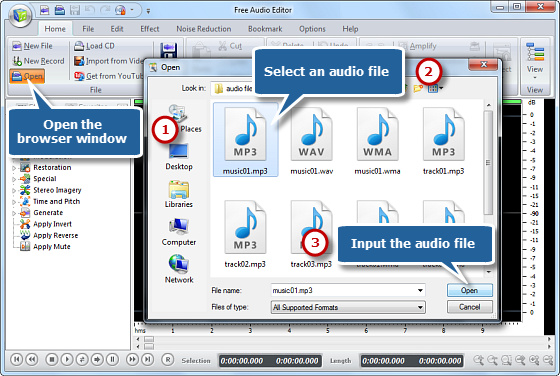Switch to the Edit ribbon tab
The width and height of the screenshot is (560, 376).
click(117, 29)
